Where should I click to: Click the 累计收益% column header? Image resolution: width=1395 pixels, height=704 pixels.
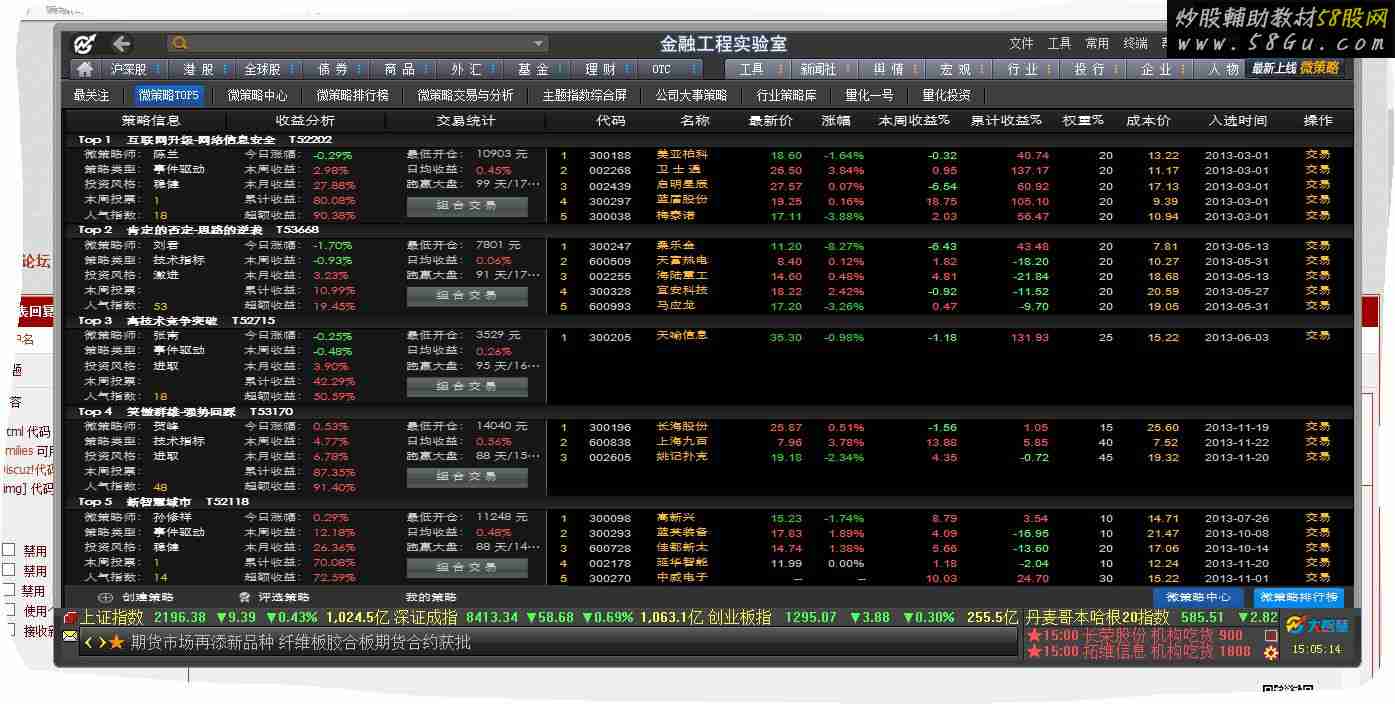point(1006,120)
